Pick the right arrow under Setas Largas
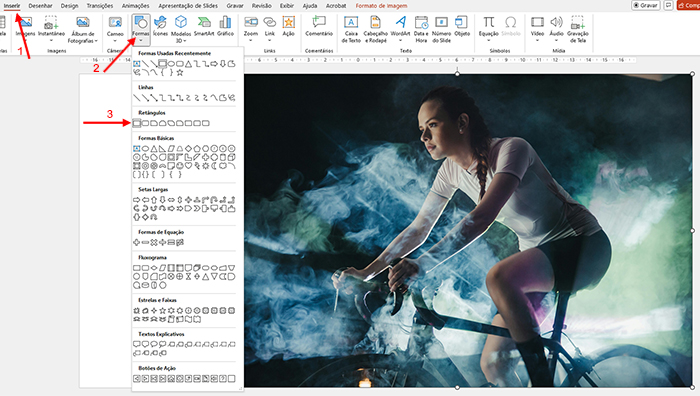700x396 pixels. click(137, 200)
